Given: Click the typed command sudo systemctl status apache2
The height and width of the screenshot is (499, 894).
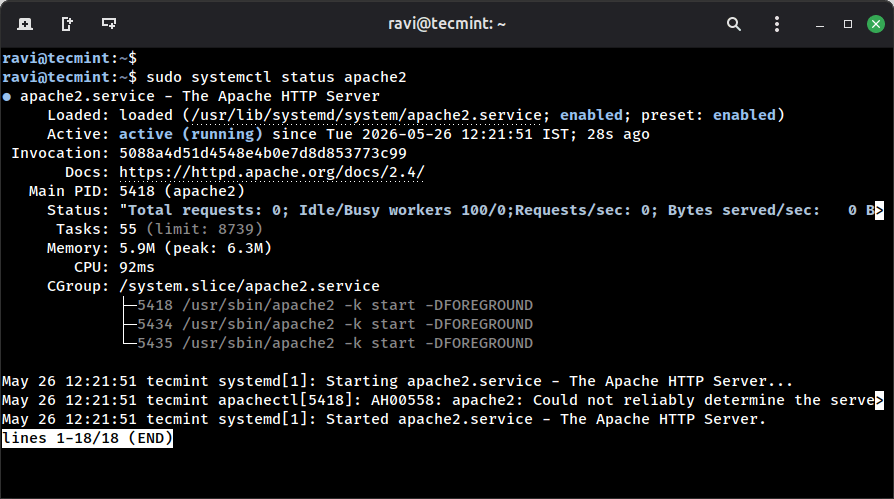Looking at the screenshot, I should click(x=276, y=77).
